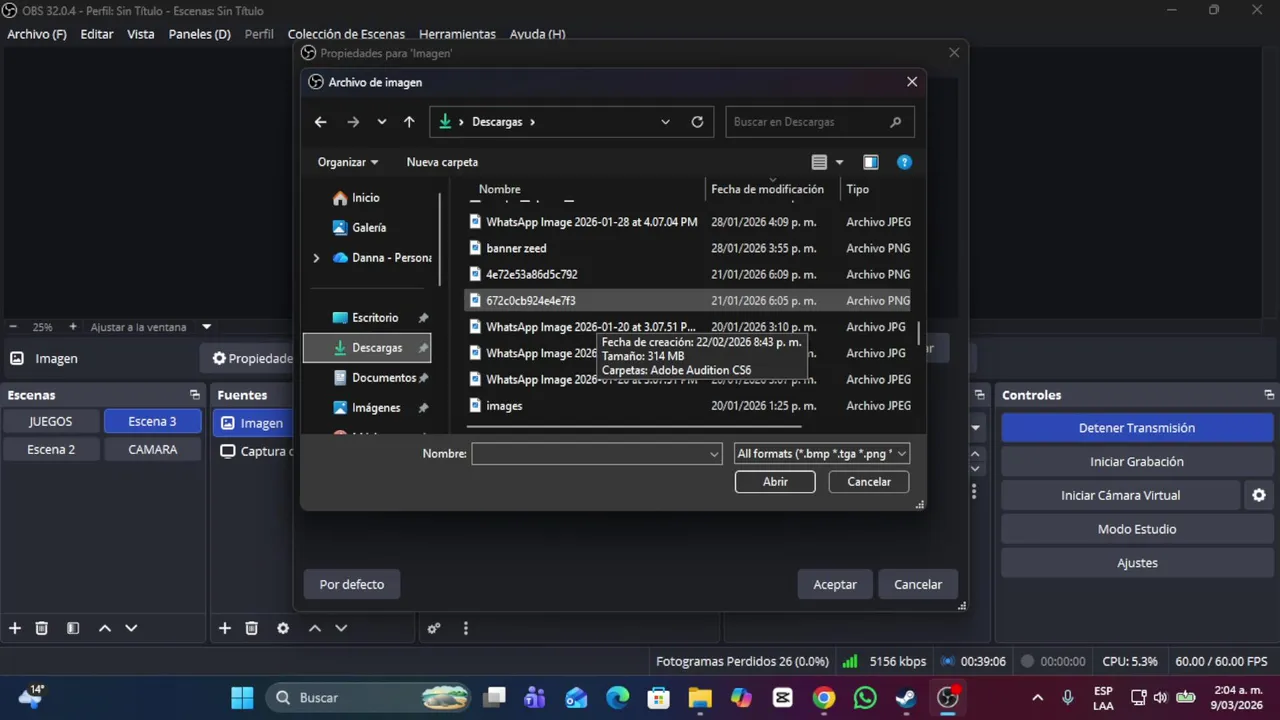1280x720 pixels.
Task: Open Windows Start menu
Action: point(242,698)
